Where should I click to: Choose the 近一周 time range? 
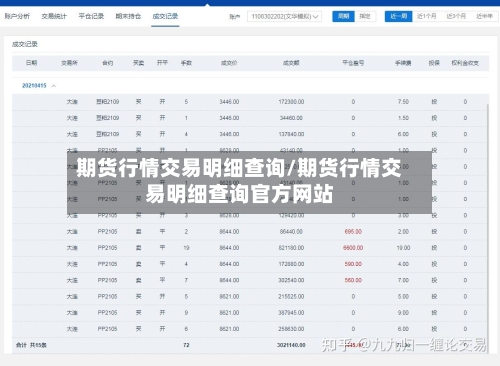398,16
